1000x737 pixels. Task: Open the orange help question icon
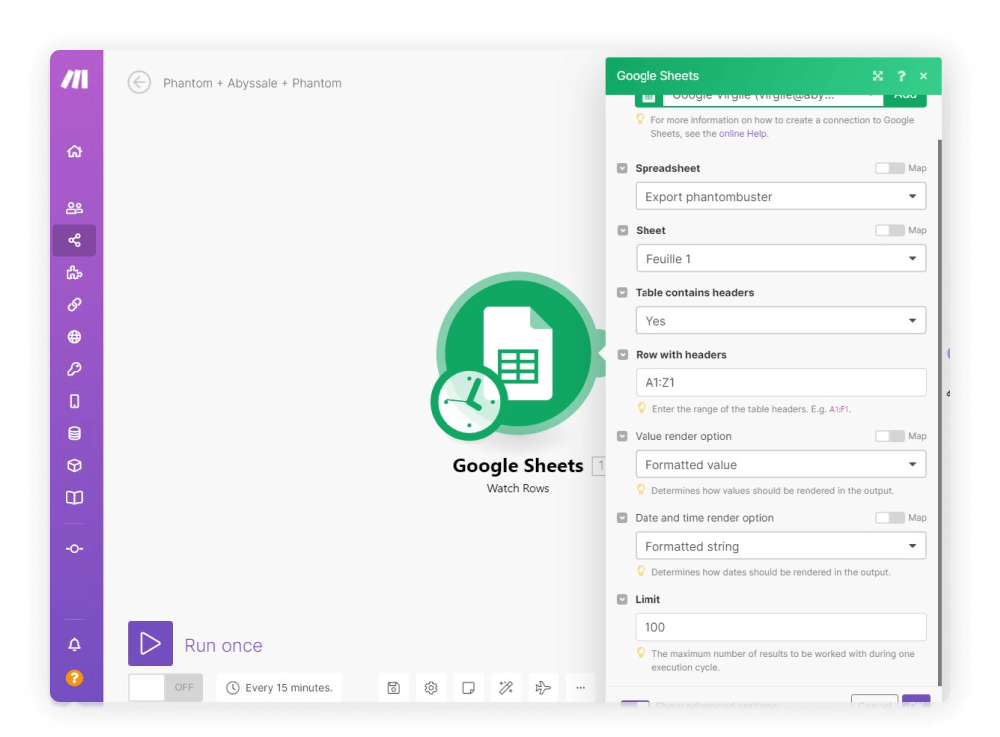point(75,678)
